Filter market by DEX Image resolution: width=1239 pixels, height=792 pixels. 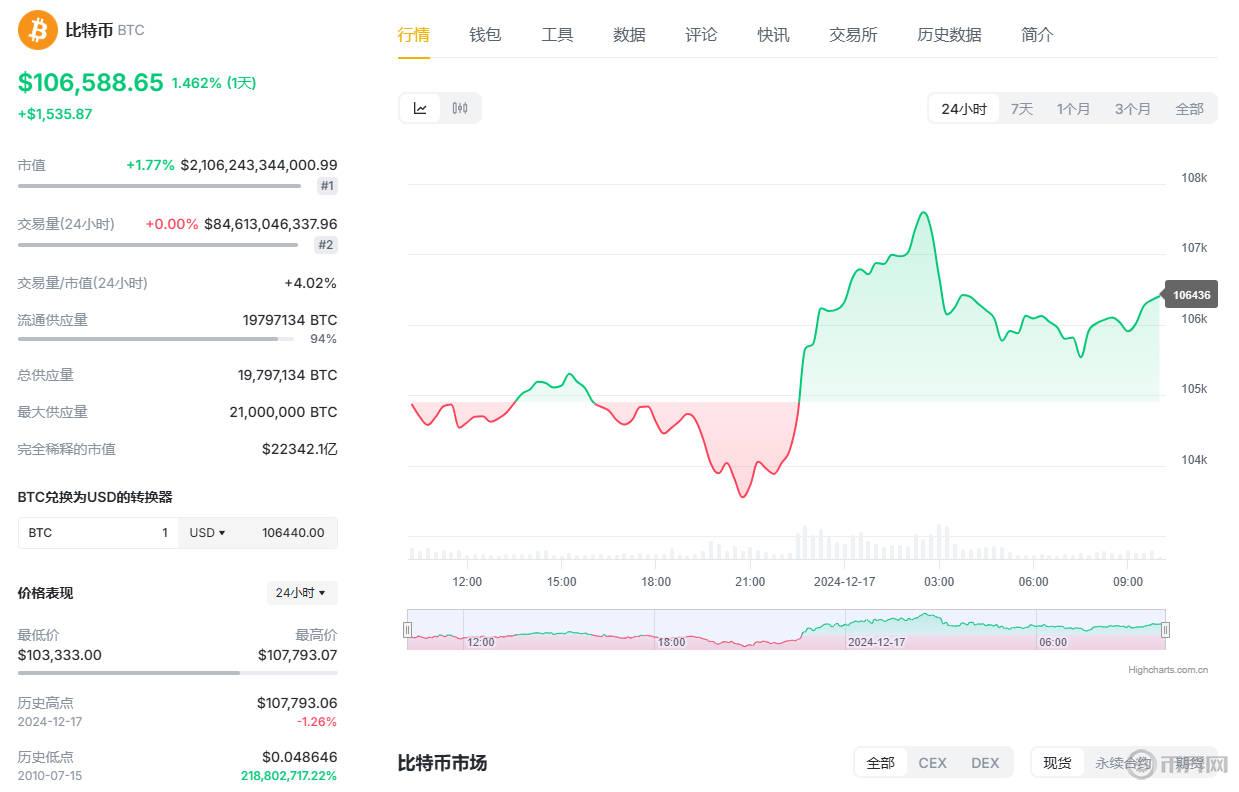coord(985,763)
